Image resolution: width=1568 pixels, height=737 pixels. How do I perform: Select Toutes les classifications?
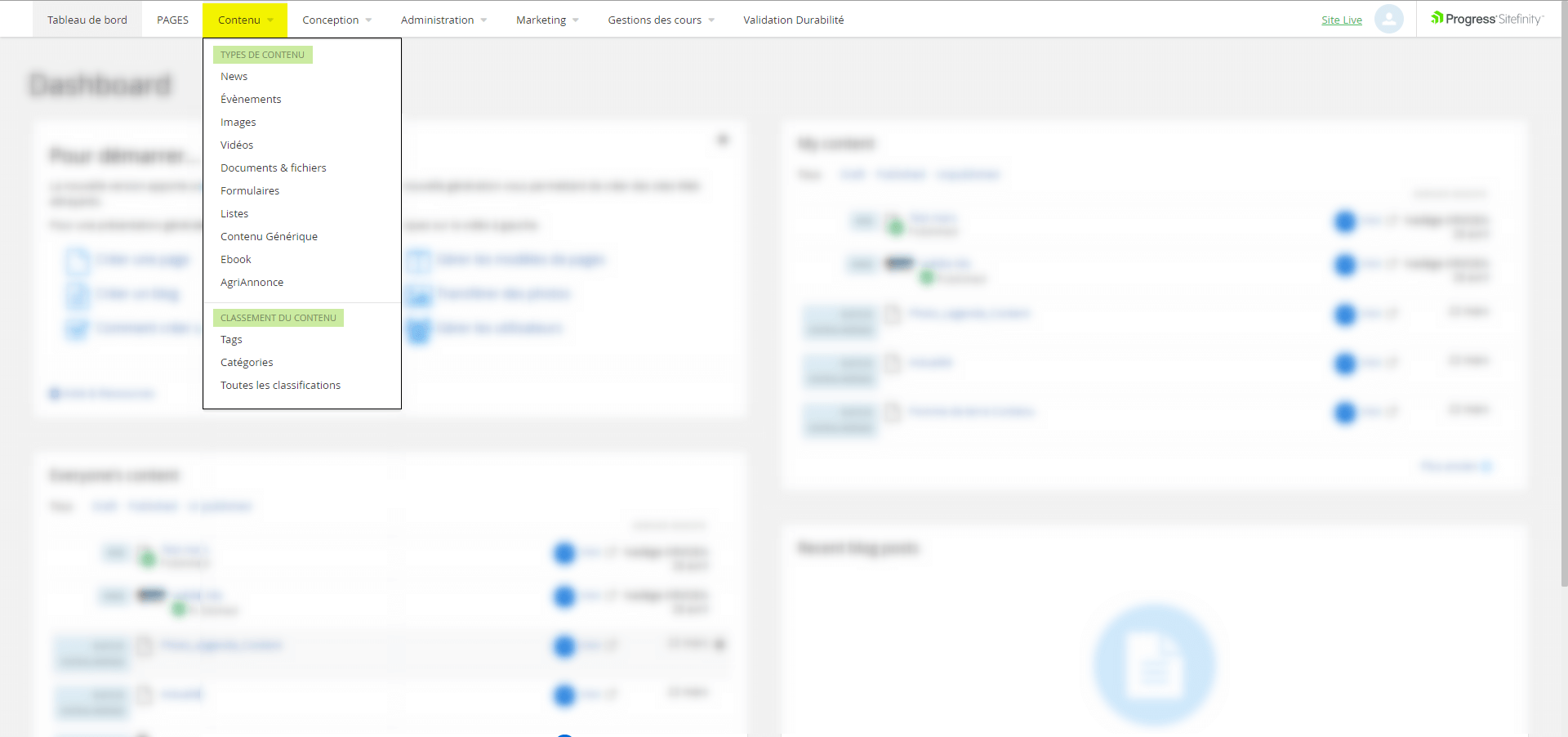pos(280,385)
